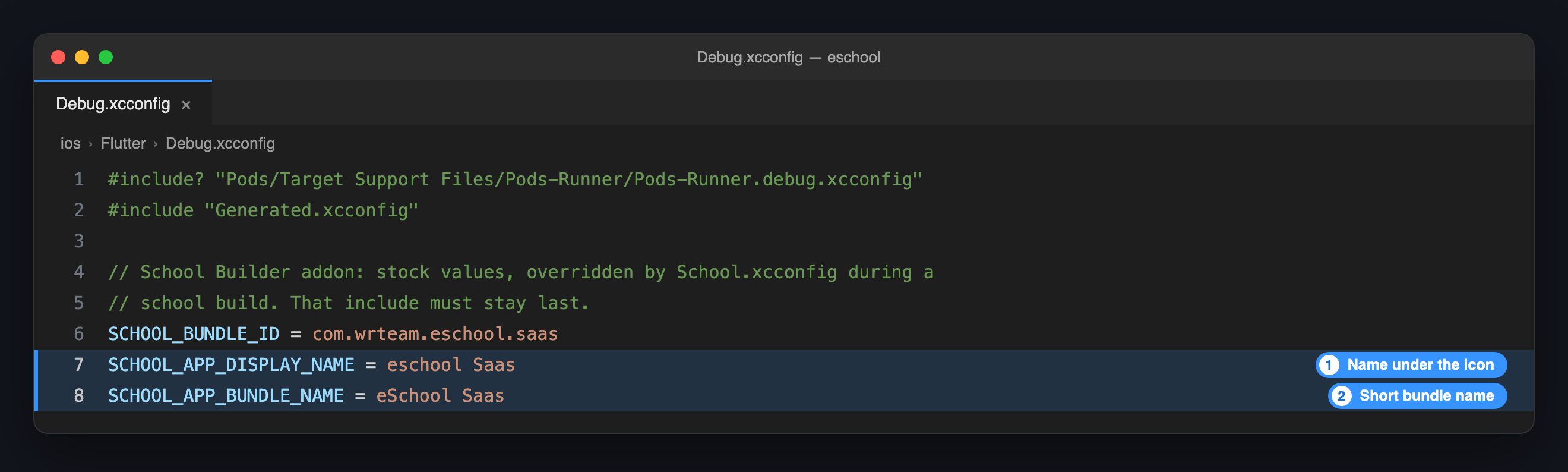The image size is (1568, 472).
Task: Click the comment starting 'School Builder addon'
Action: click(521, 272)
